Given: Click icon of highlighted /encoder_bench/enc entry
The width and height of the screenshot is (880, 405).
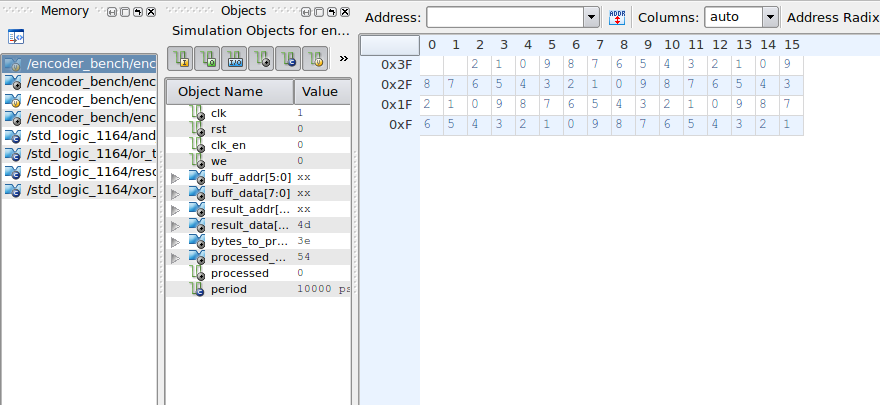Looking at the screenshot, I should click(13, 64).
